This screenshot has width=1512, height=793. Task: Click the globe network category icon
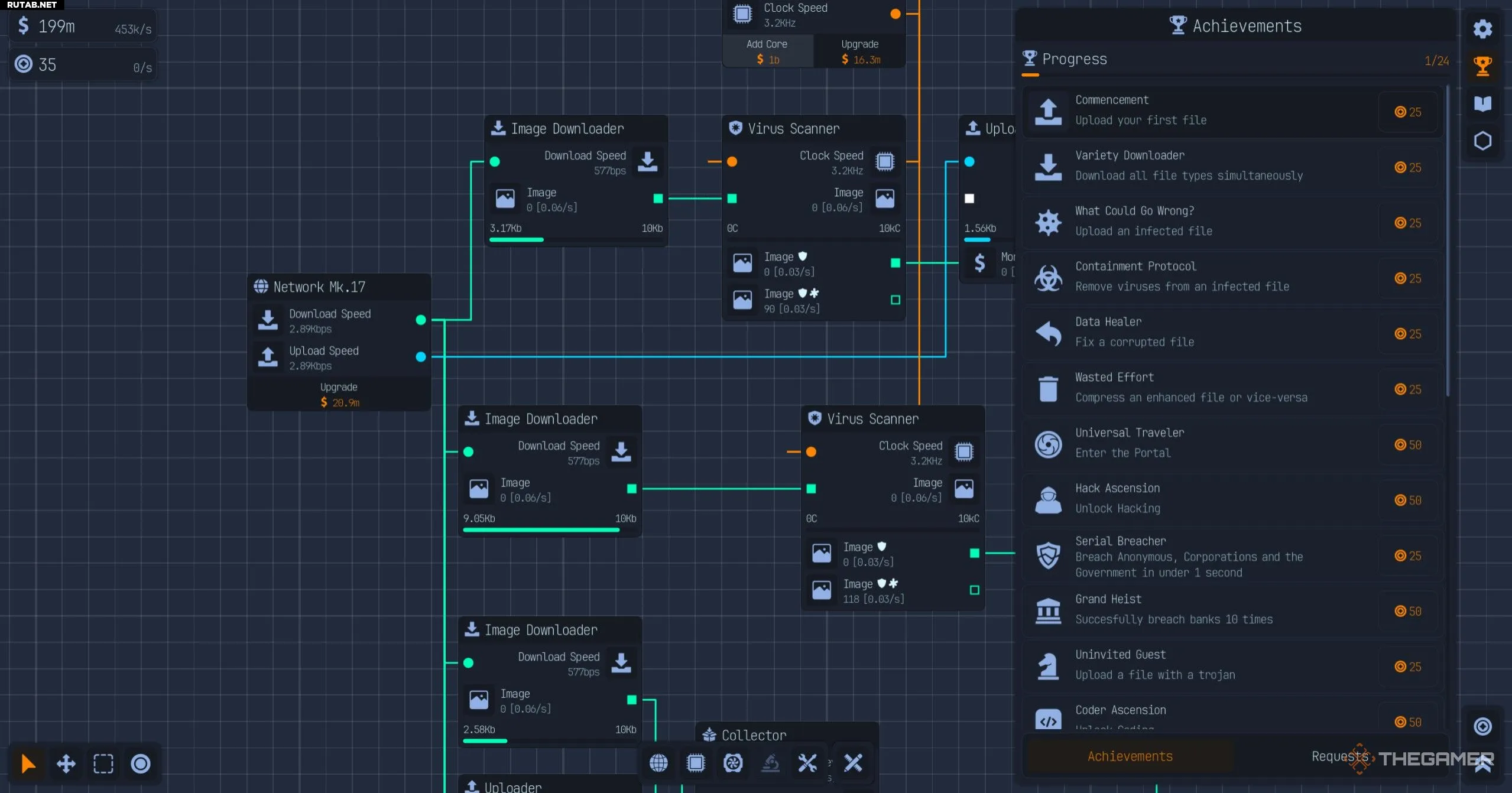(x=658, y=763)
